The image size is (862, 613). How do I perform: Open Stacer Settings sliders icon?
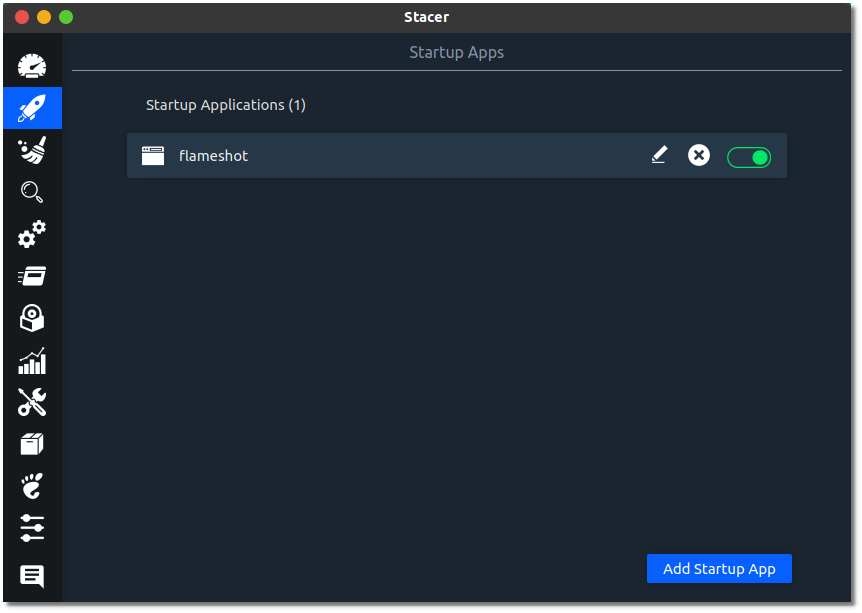click(31, 528)
